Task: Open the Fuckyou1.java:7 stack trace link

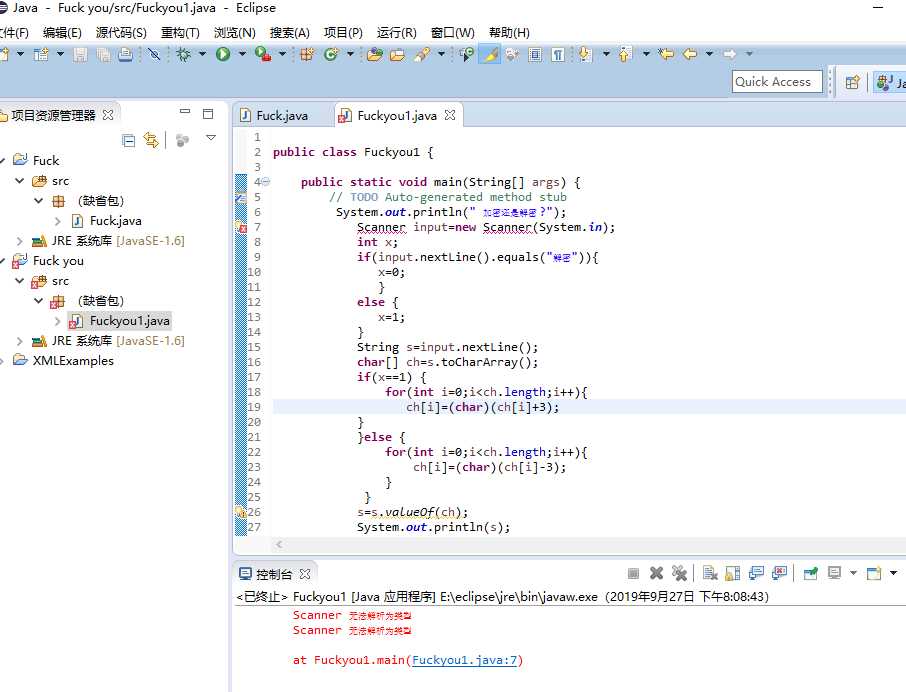Action: [x=465, y=660]
